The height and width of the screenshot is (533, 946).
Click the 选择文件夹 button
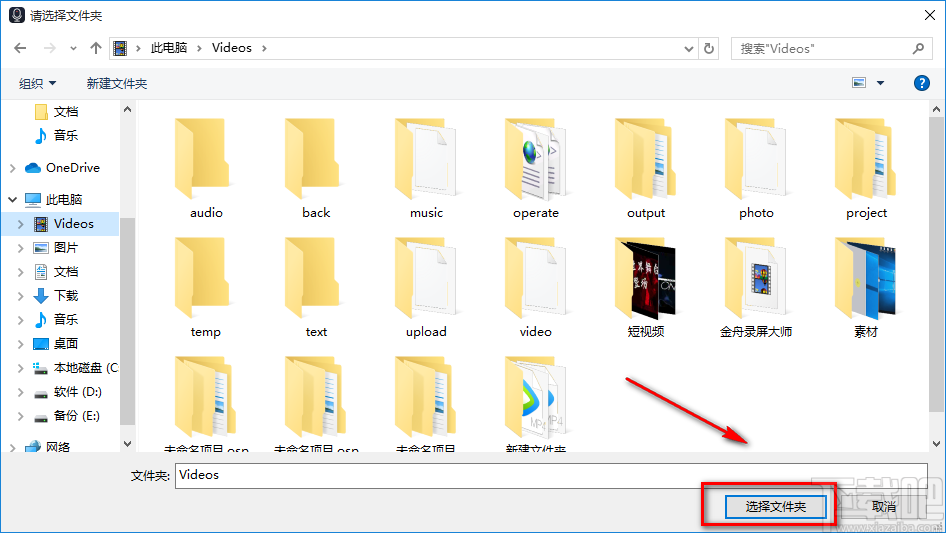pos(775,506)
